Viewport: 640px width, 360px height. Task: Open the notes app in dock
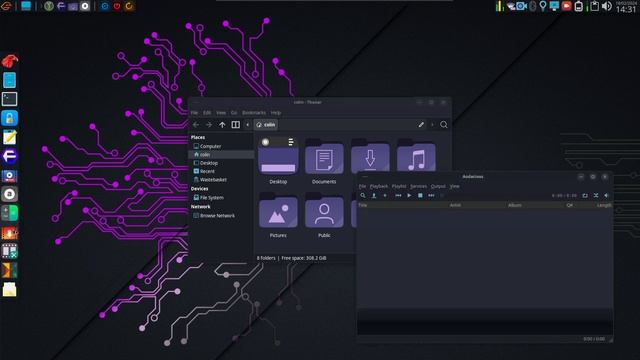9,137
